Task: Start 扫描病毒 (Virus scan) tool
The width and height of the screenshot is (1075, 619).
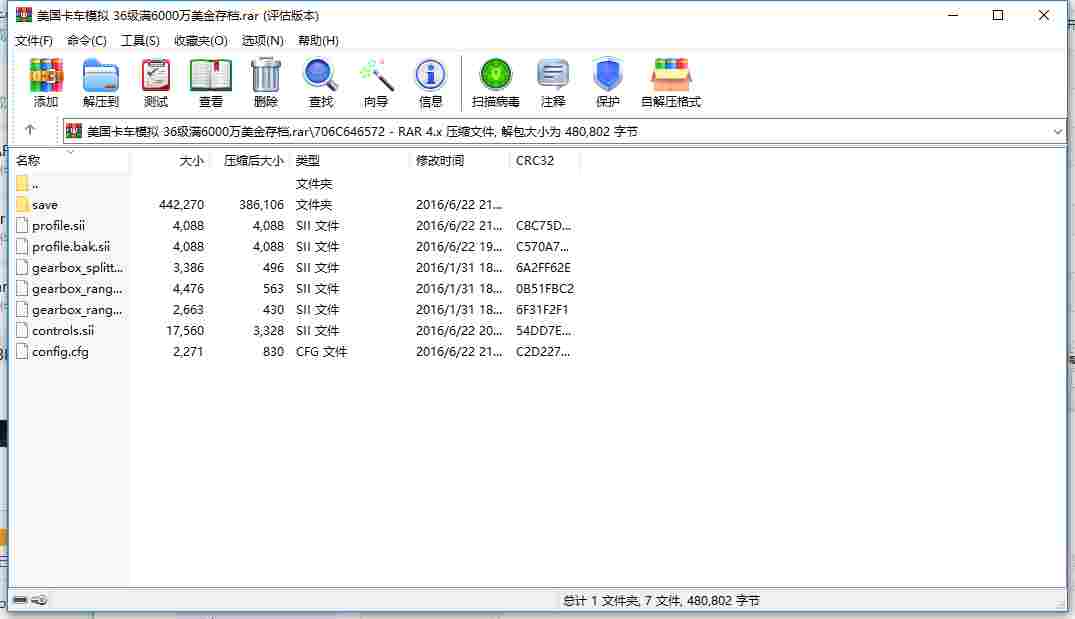Action: (x=496, y=75)
